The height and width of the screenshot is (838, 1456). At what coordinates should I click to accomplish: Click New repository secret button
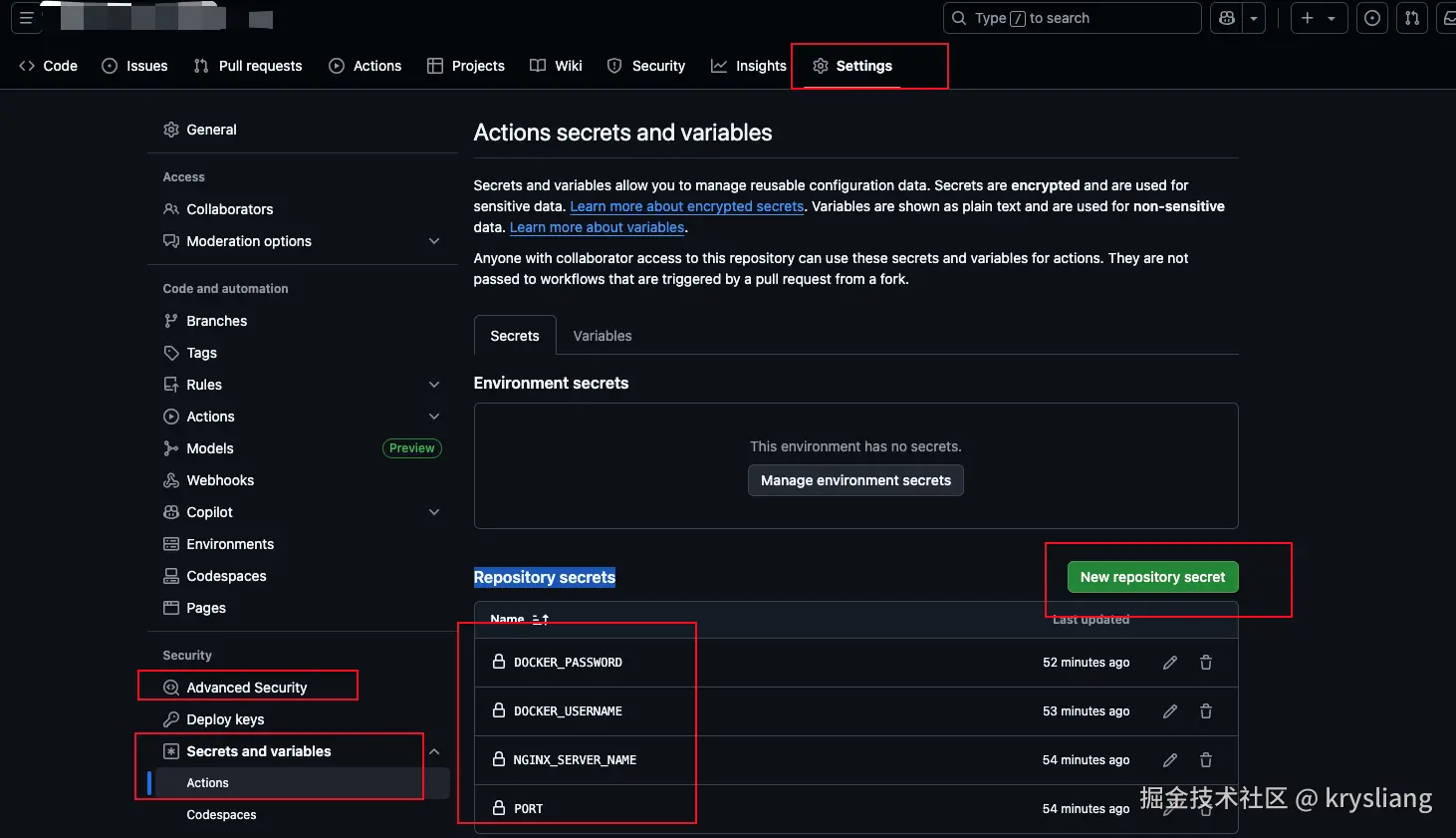pyautogui.click(x=1152, y=577)
